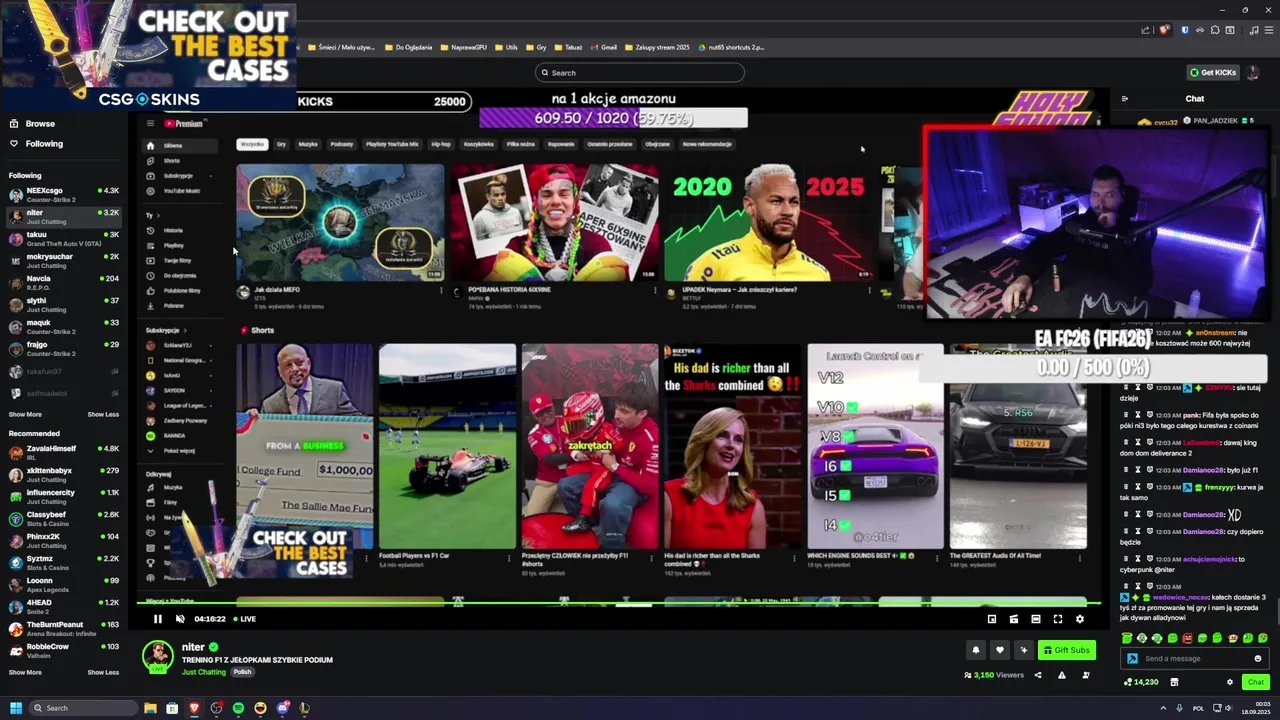Open TheBurntPeanut recommended channel
The image size is (1280, 720).
click(64, 628)
